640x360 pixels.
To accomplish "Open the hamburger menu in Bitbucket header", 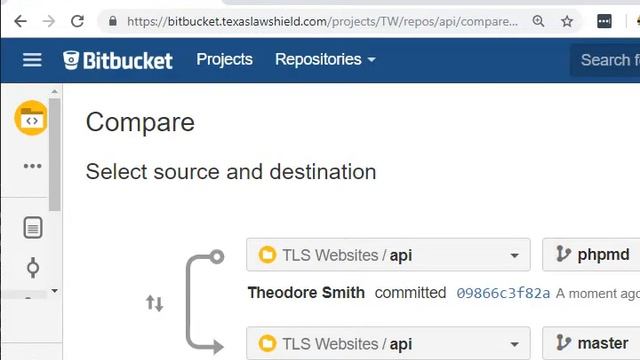I will coord(32,60).
